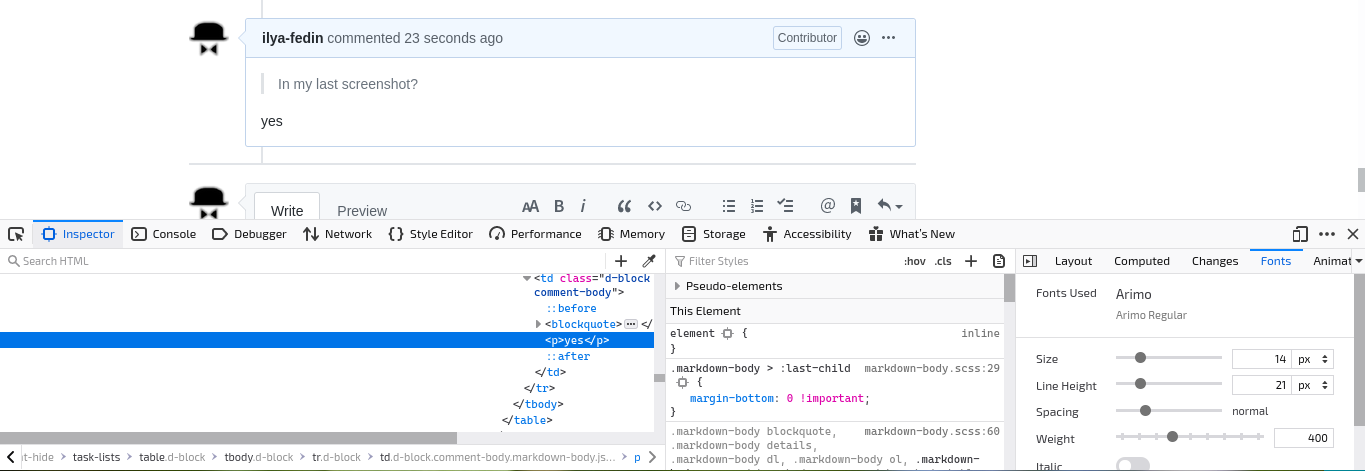Click the Weight value field 400
This screenshot has height=471, width=1365.
coord(1304,438)
